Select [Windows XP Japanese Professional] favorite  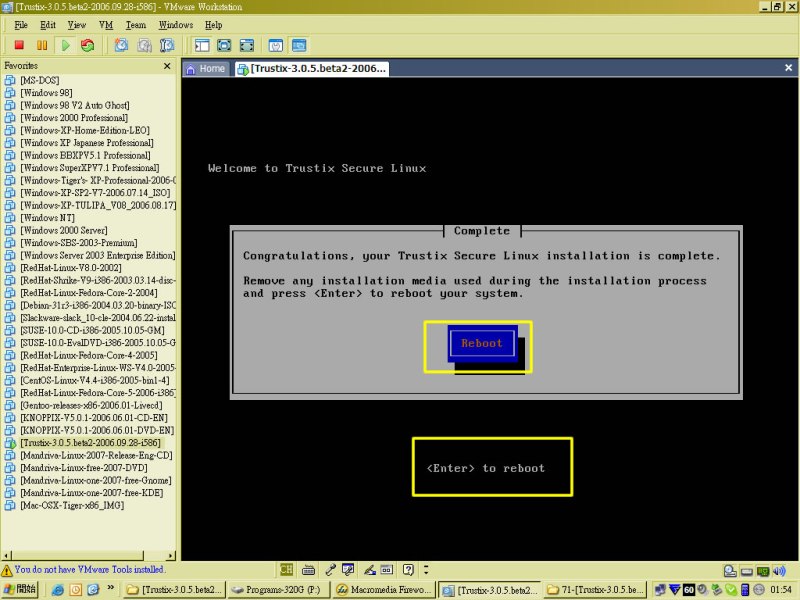[87, 143]
